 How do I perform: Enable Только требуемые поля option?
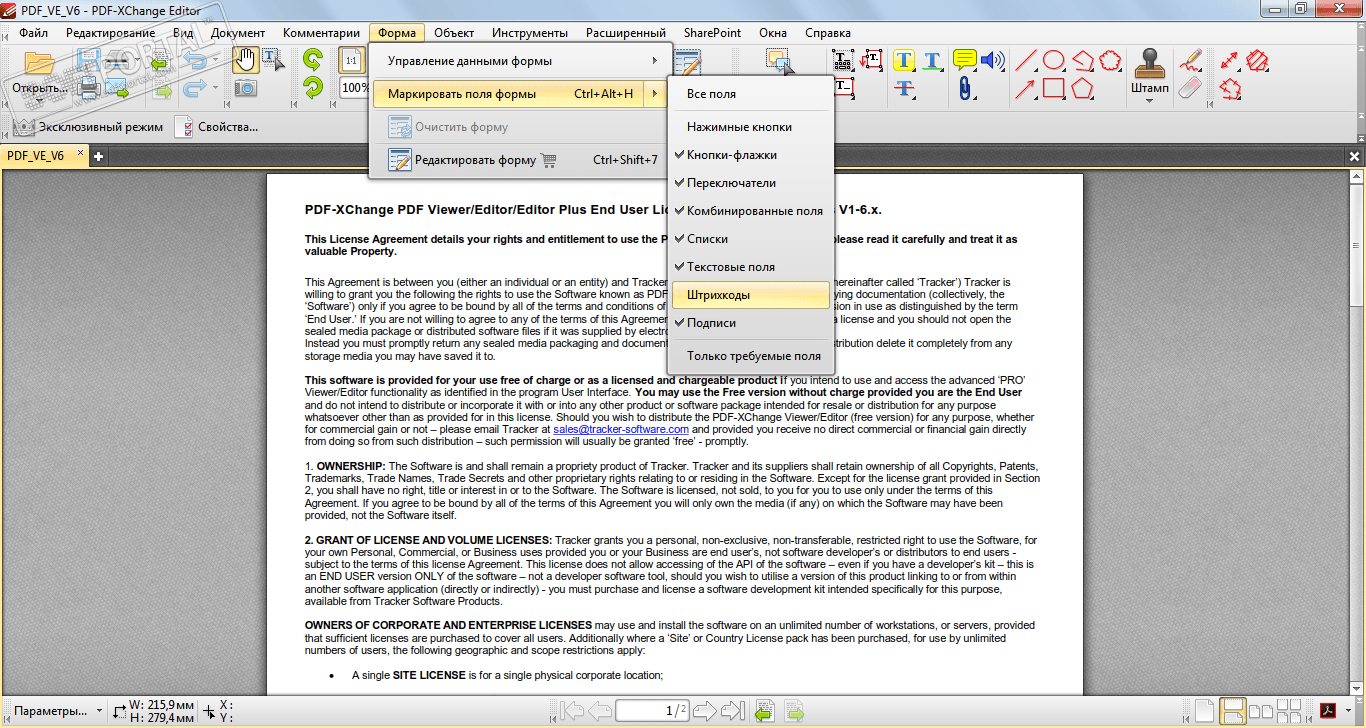[x=750, y=356]
